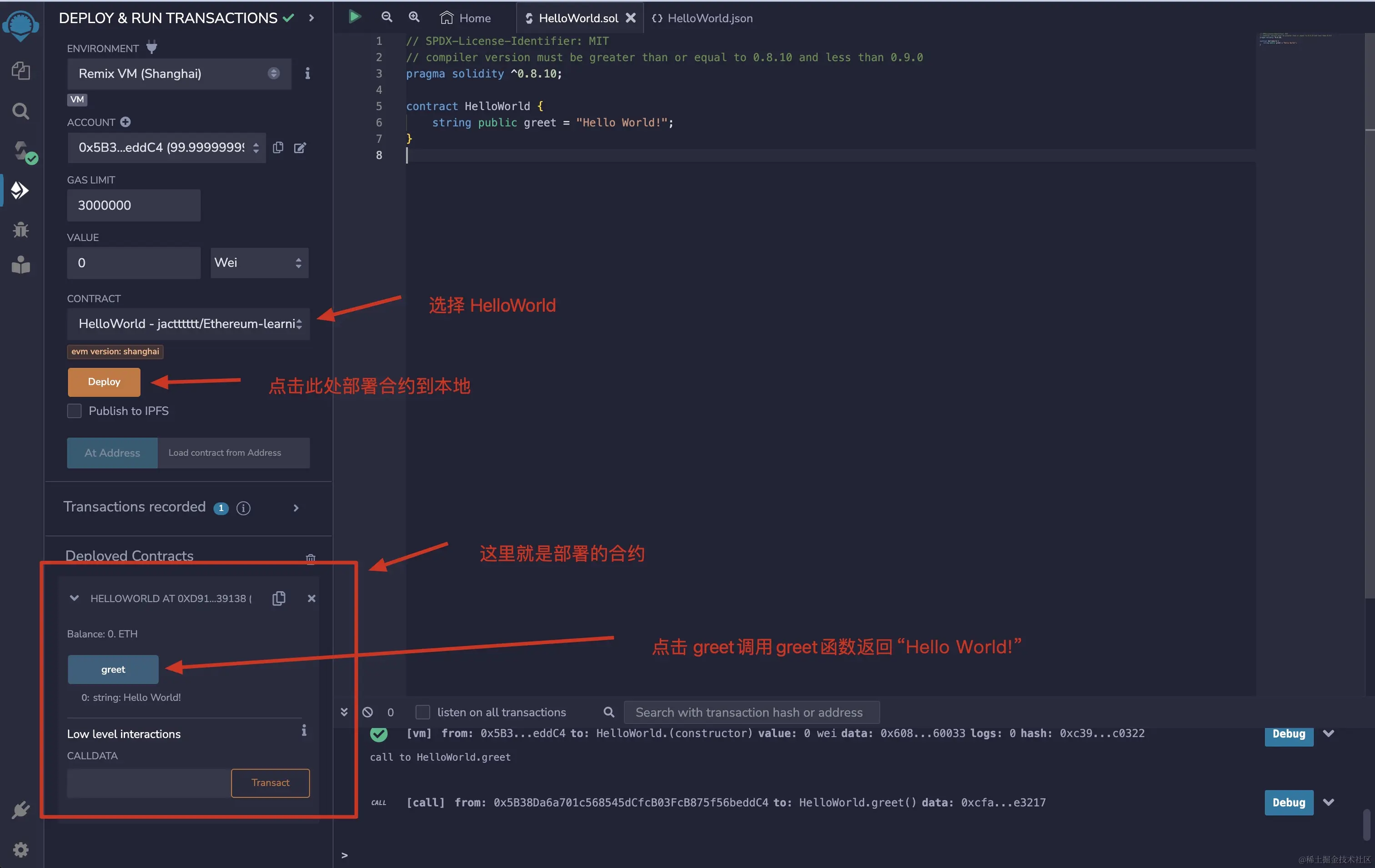Click the environment plug icon
The height and width of the screenshot is (868, 1375).
(x=151, y=47)
